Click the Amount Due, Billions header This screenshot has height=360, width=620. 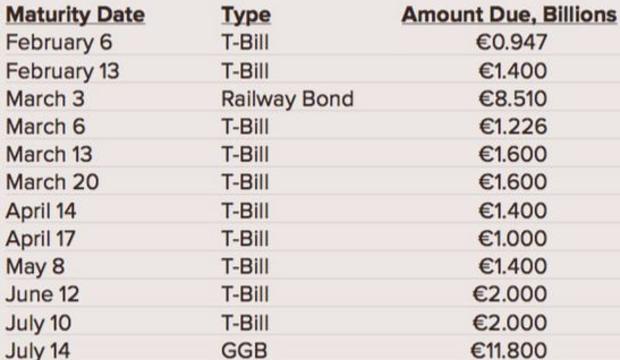[509, 15]
